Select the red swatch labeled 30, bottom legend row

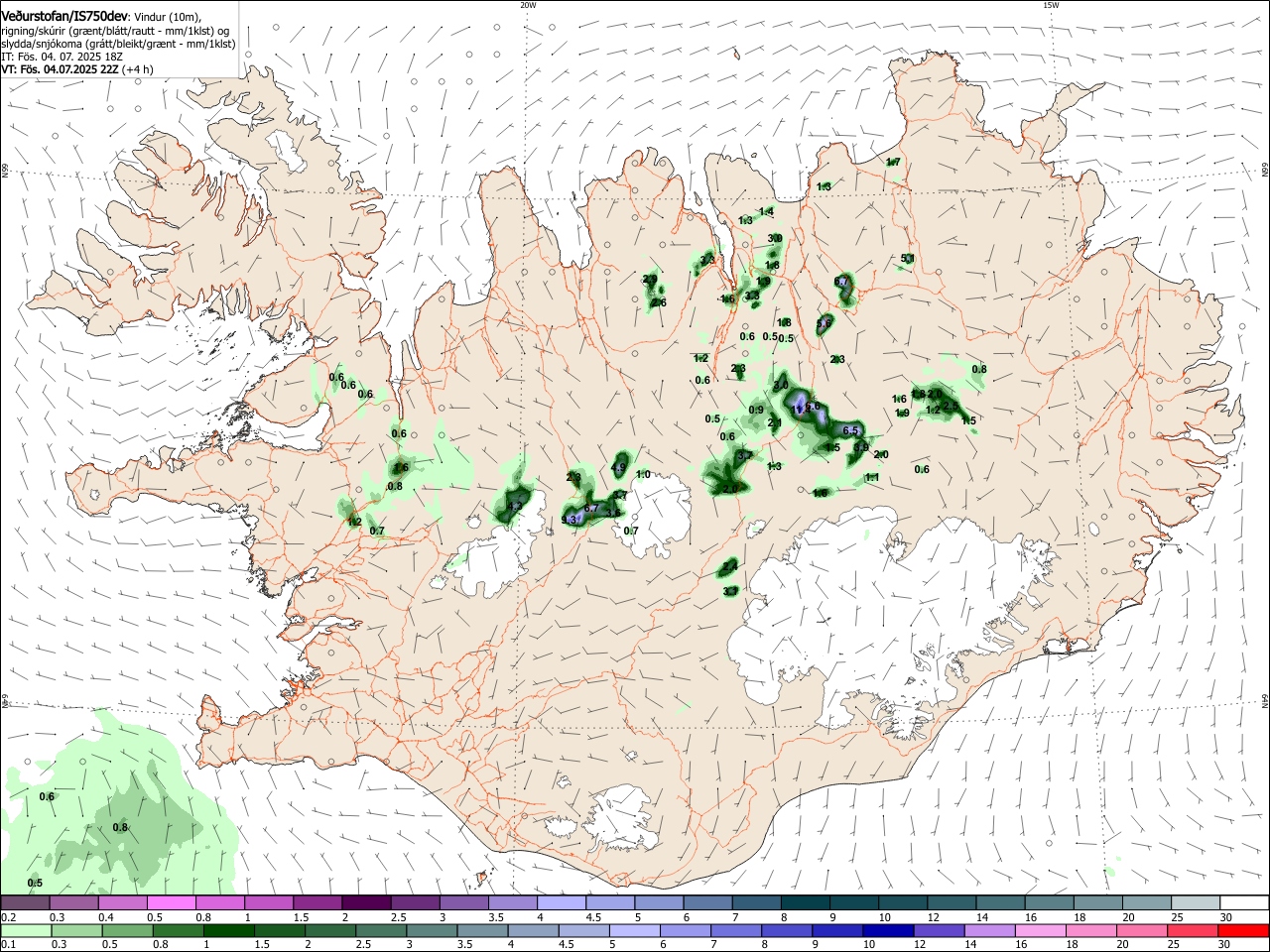coord(1244,930)
